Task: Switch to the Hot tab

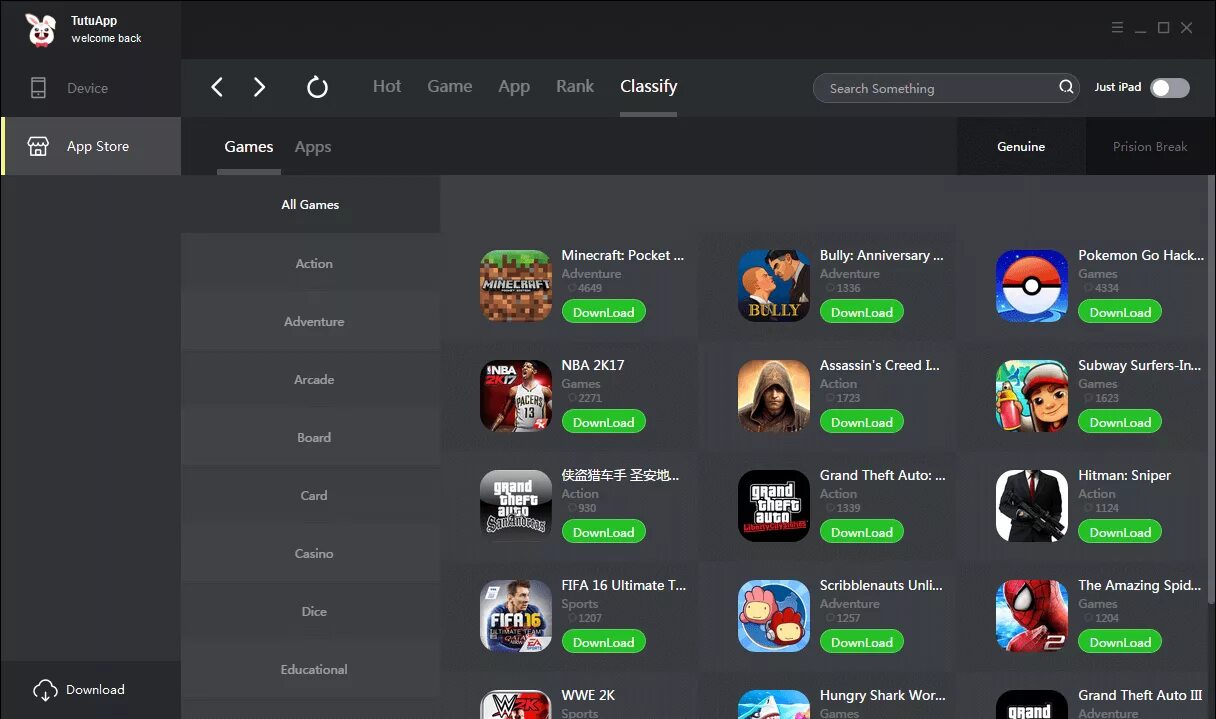Action: tap(387, 86)
